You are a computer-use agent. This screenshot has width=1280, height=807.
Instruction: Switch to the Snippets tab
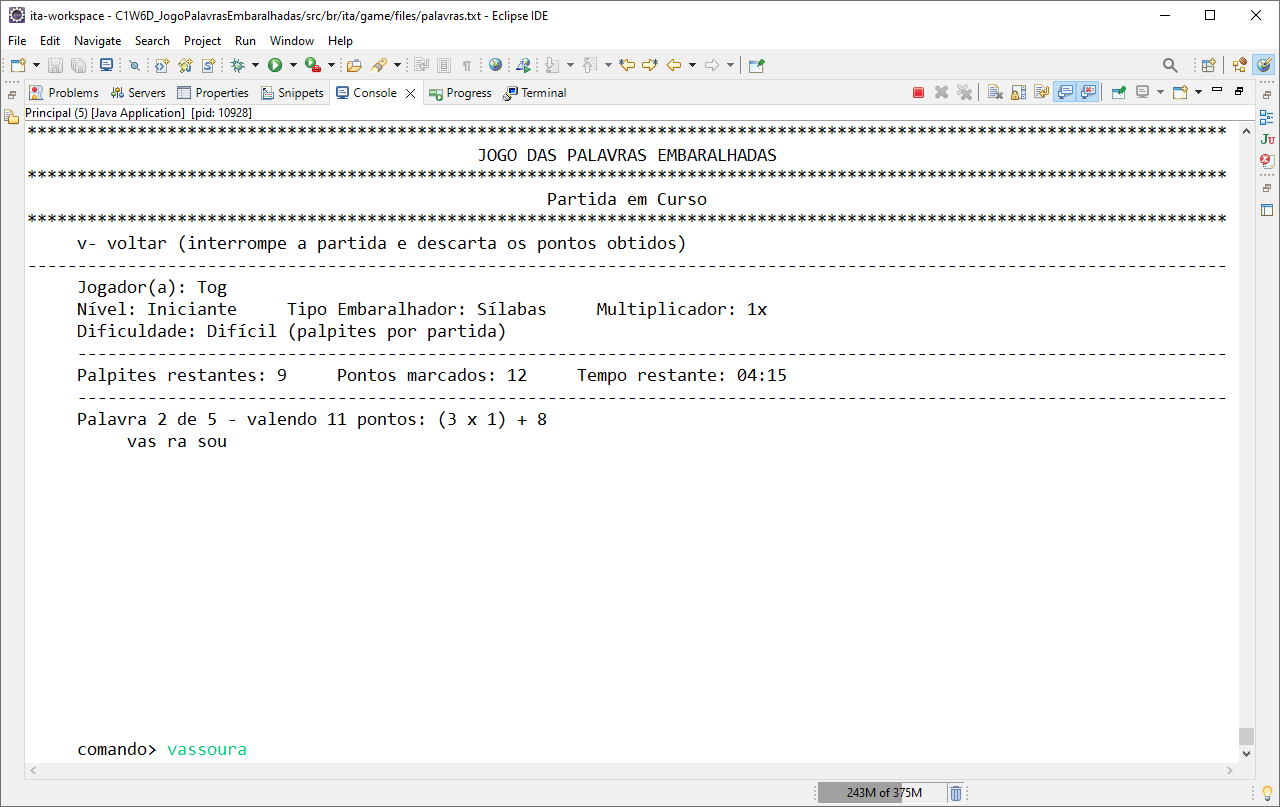coord(293,93)
